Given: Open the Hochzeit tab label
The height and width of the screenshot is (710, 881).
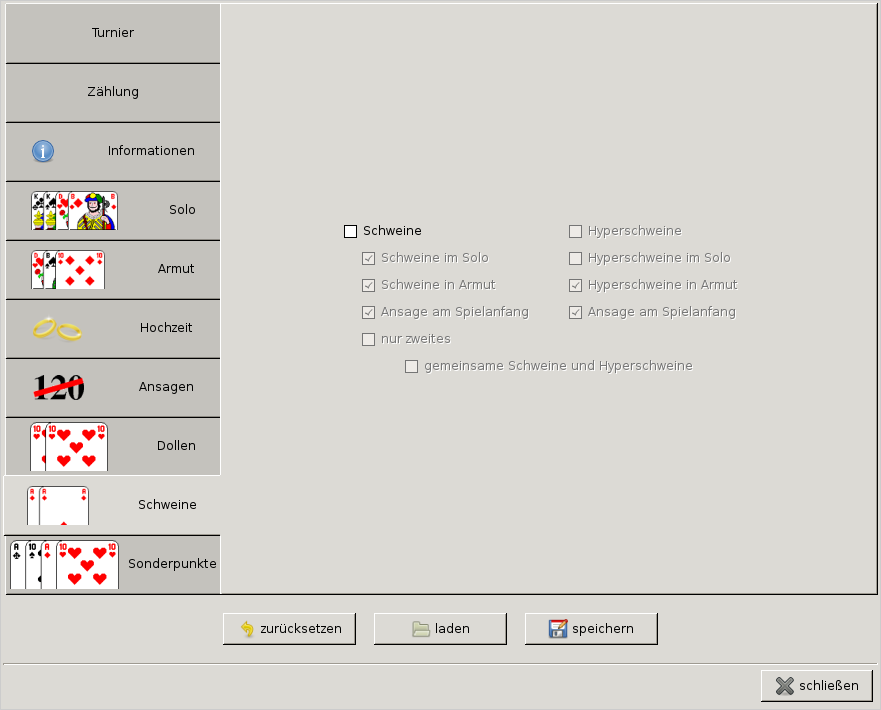Looking at the screenshot, I should click(x=166, y=328).
